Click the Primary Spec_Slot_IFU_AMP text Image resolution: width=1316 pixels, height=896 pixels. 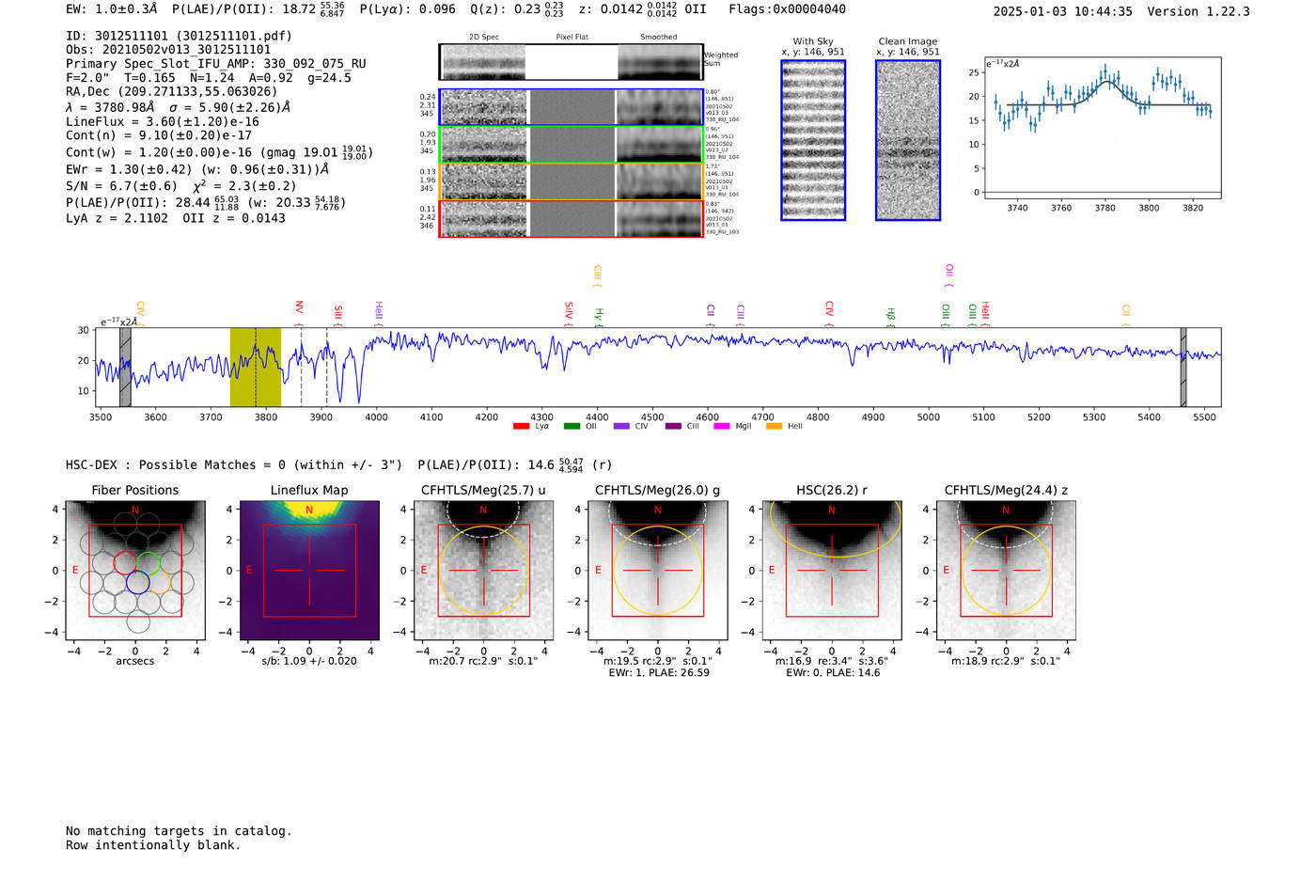pyautogui.click(x=216, y=64)
